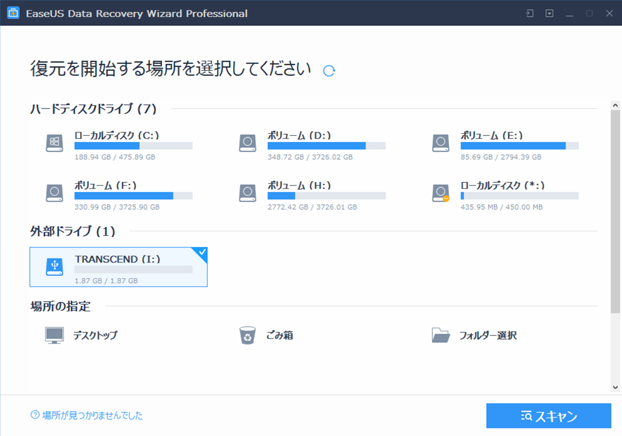Choose the ごみ箱 location label
Image resolution: width=622 pixels, height=436 pixels.
280,336
